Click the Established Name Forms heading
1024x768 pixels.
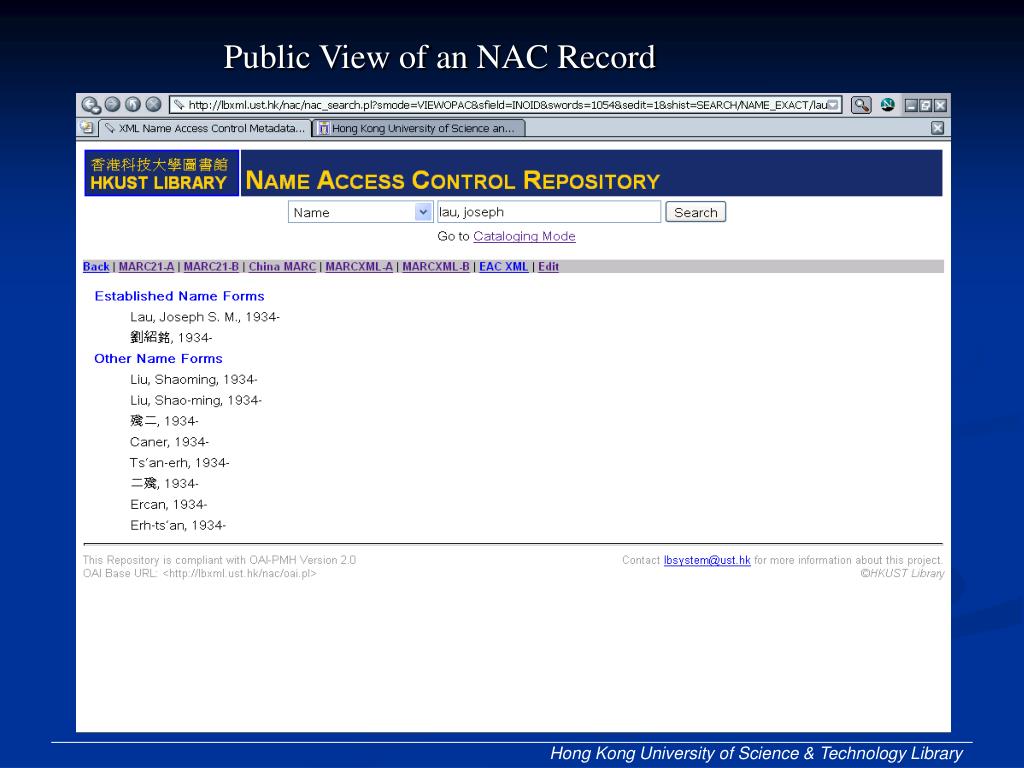pos(180,296)
